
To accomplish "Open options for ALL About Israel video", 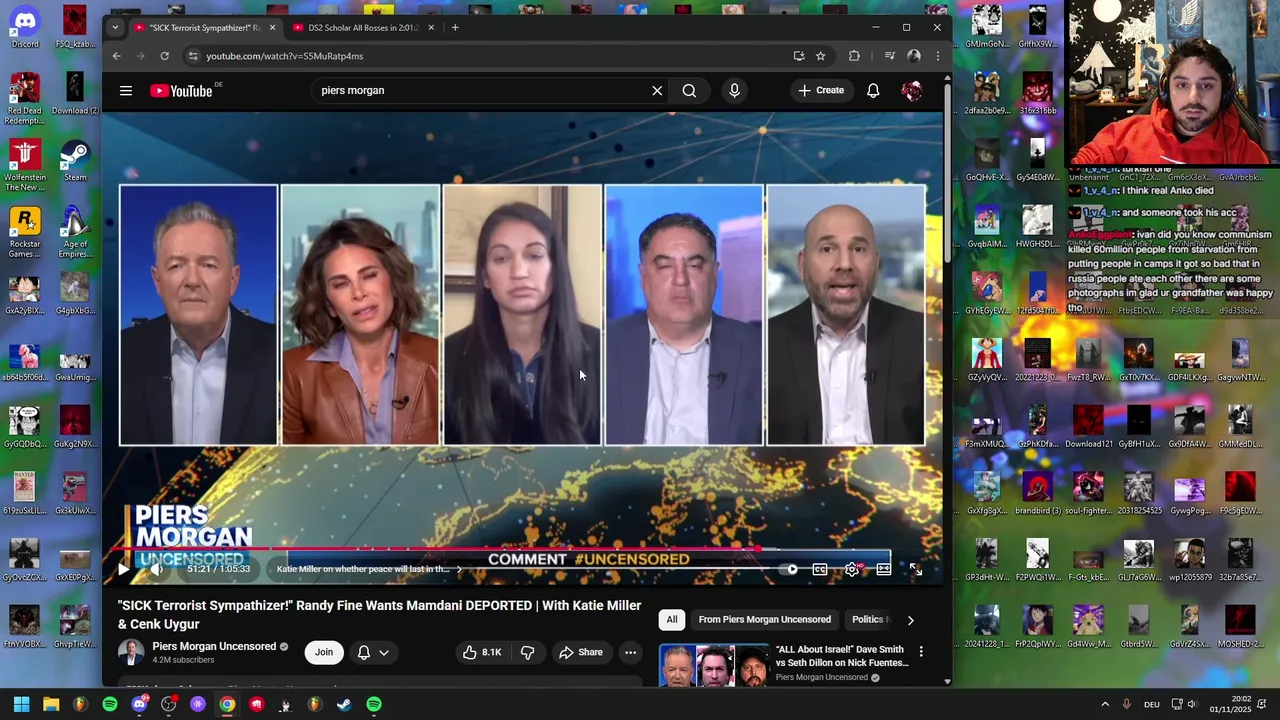I will coord(921,652).
